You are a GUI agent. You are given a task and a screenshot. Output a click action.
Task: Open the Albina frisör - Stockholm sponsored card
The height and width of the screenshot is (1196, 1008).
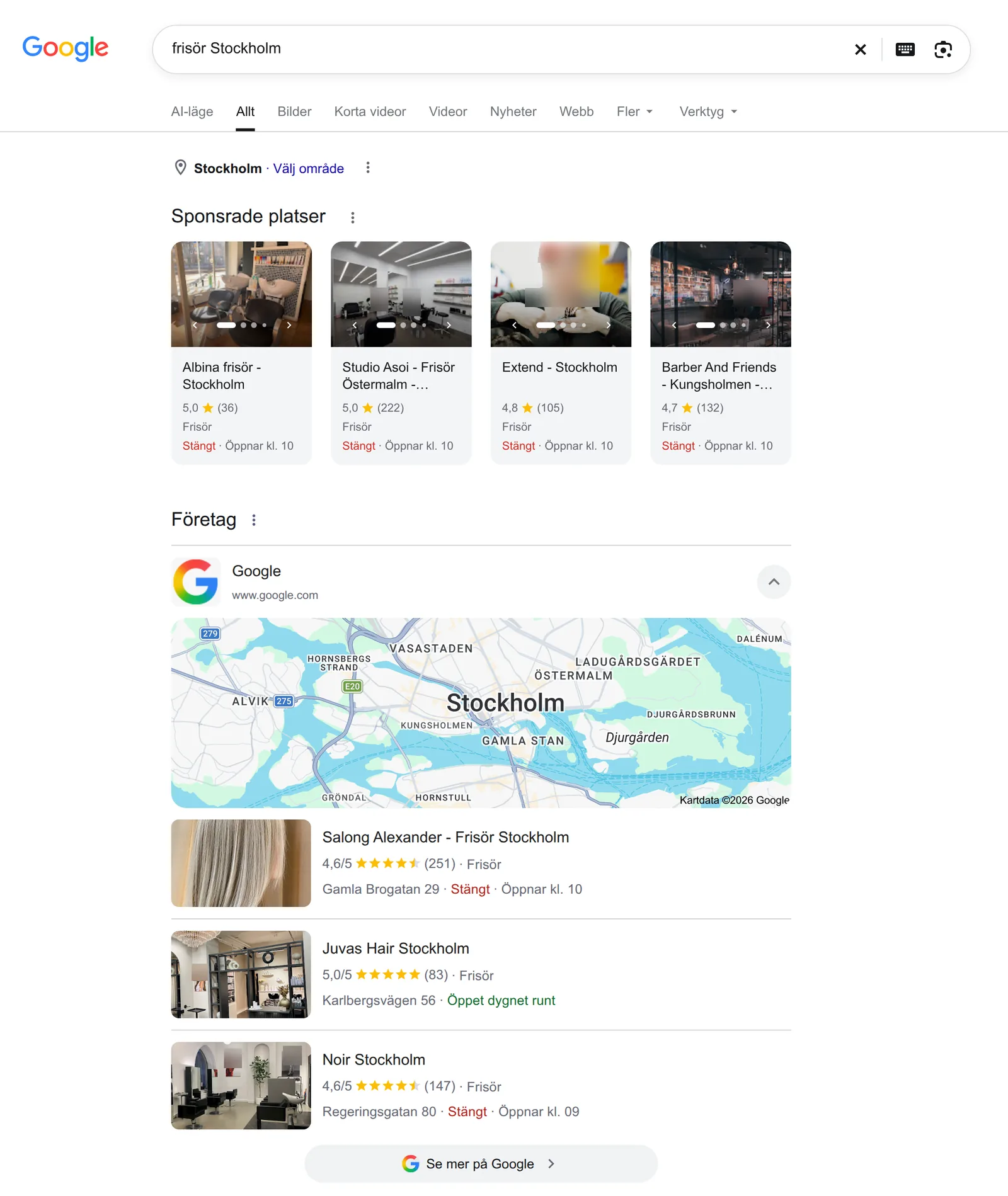(241, 353)
